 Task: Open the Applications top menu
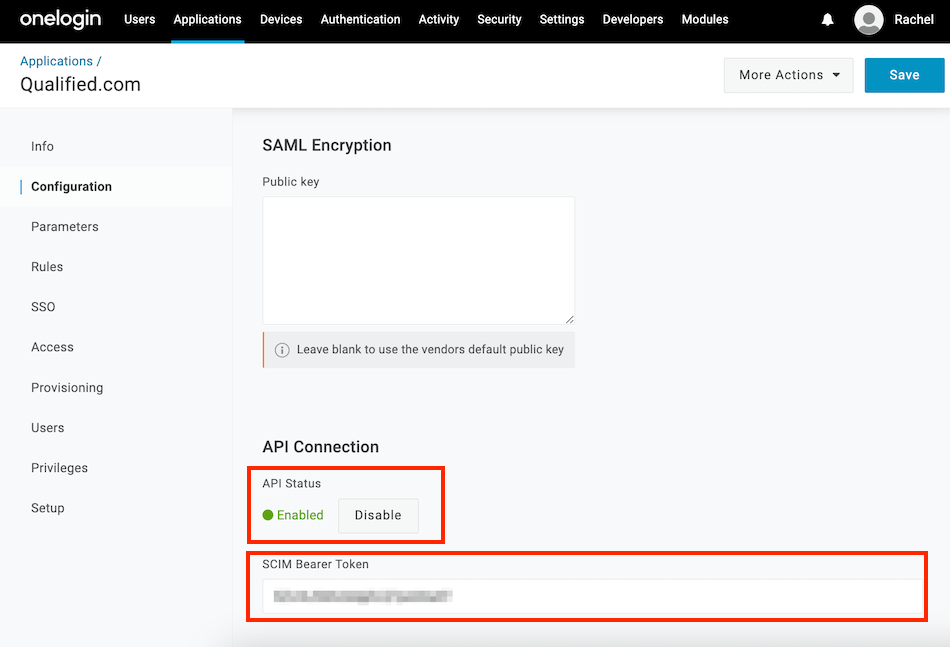[x=207, y=19]
